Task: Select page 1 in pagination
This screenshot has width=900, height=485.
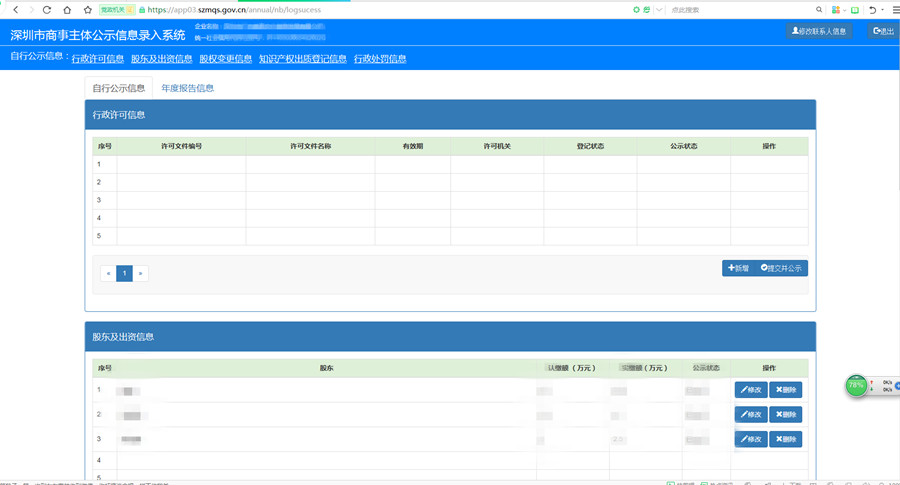Action: [124, 273]
